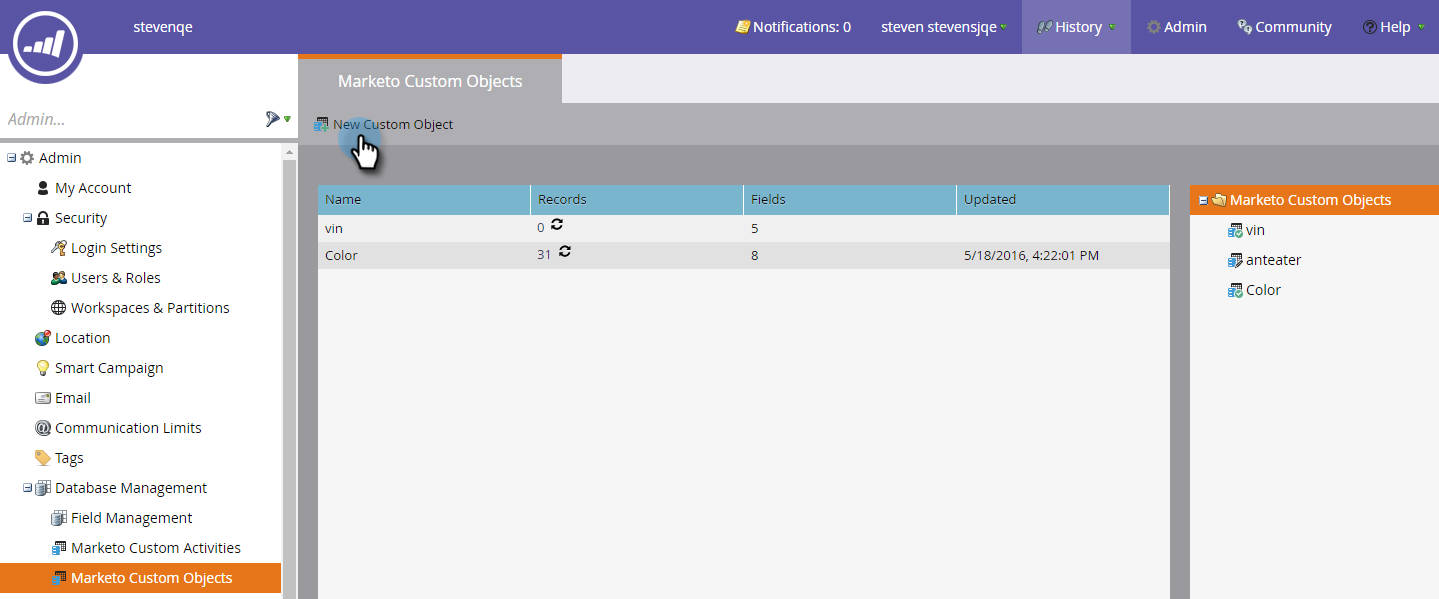
Task: Click the Help globe icon
Action: 1371,26
